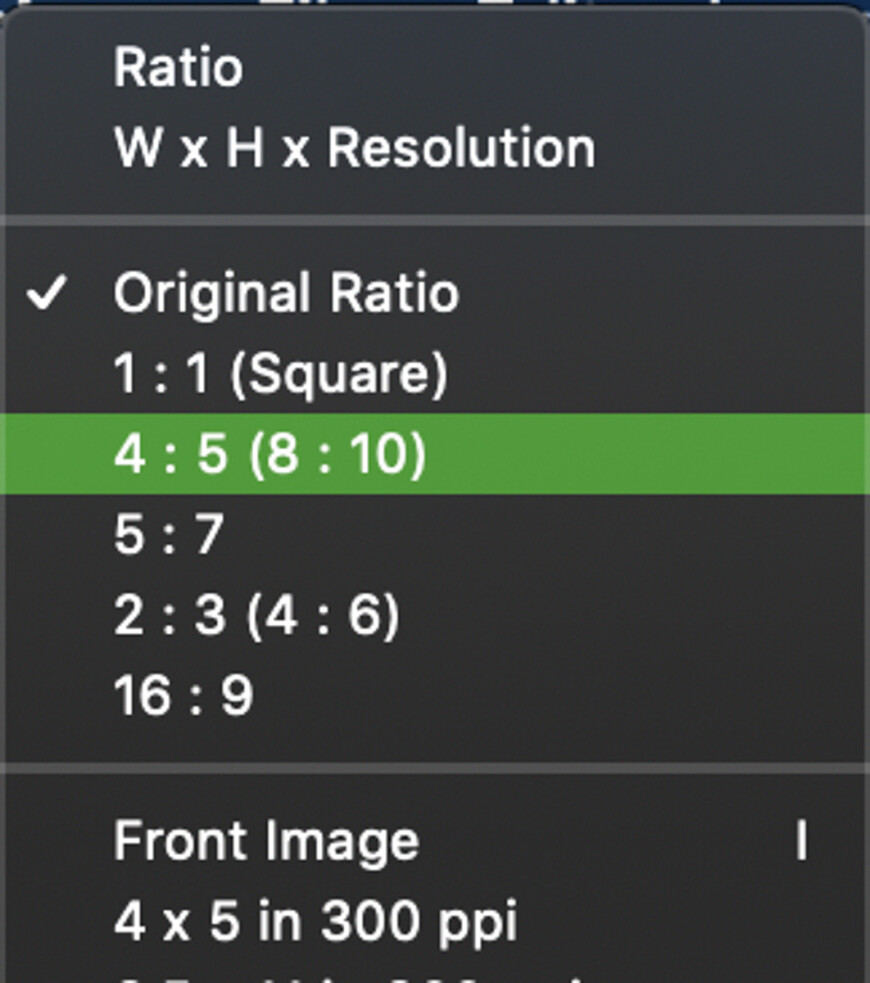Screen dimensions: 870x983
Task: Select the checked Original Ratio item
Action: coord(286,294)
